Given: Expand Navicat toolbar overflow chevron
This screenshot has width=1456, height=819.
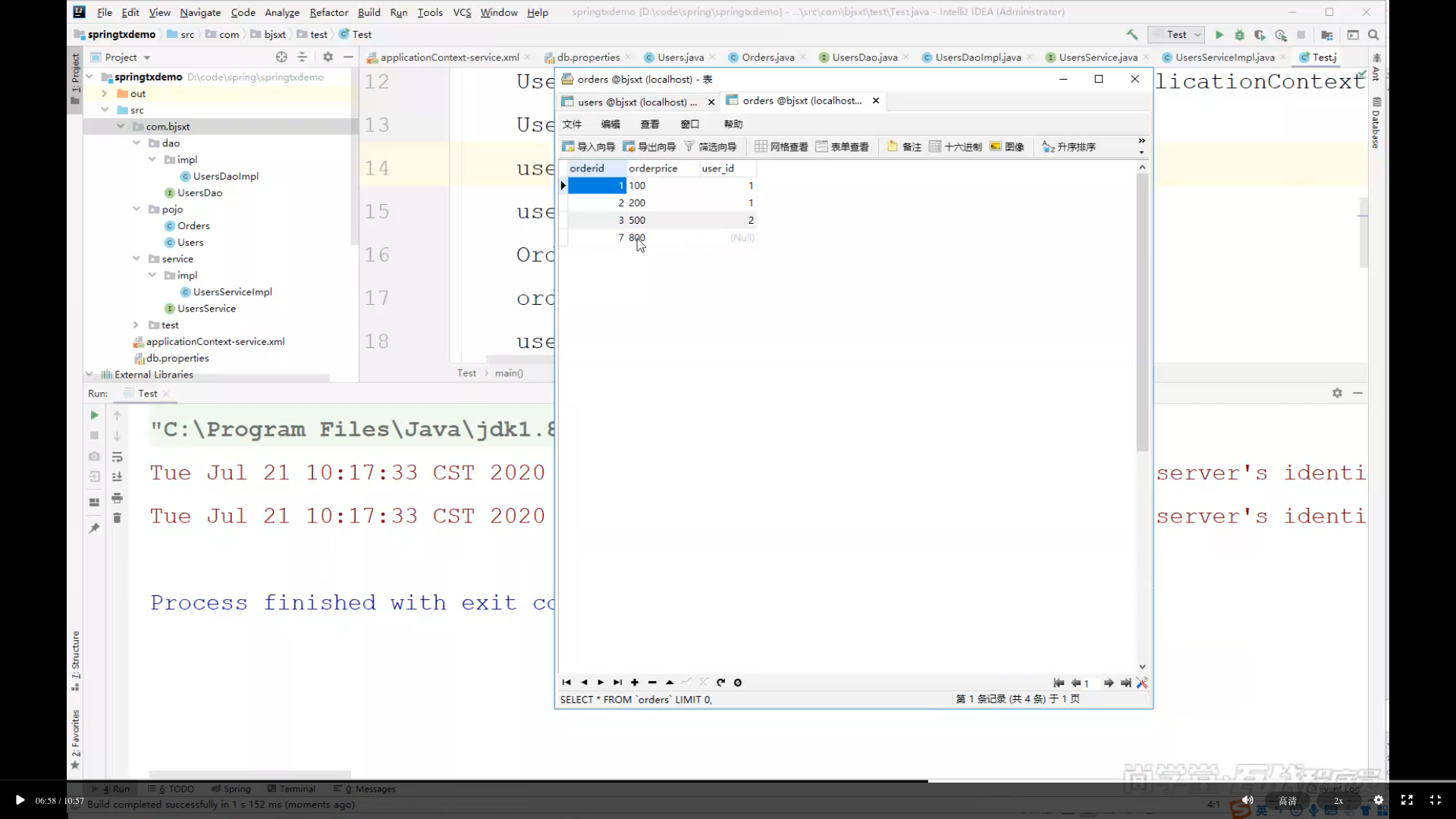Looking at the screenshot, I should [x=1141, y=141].
